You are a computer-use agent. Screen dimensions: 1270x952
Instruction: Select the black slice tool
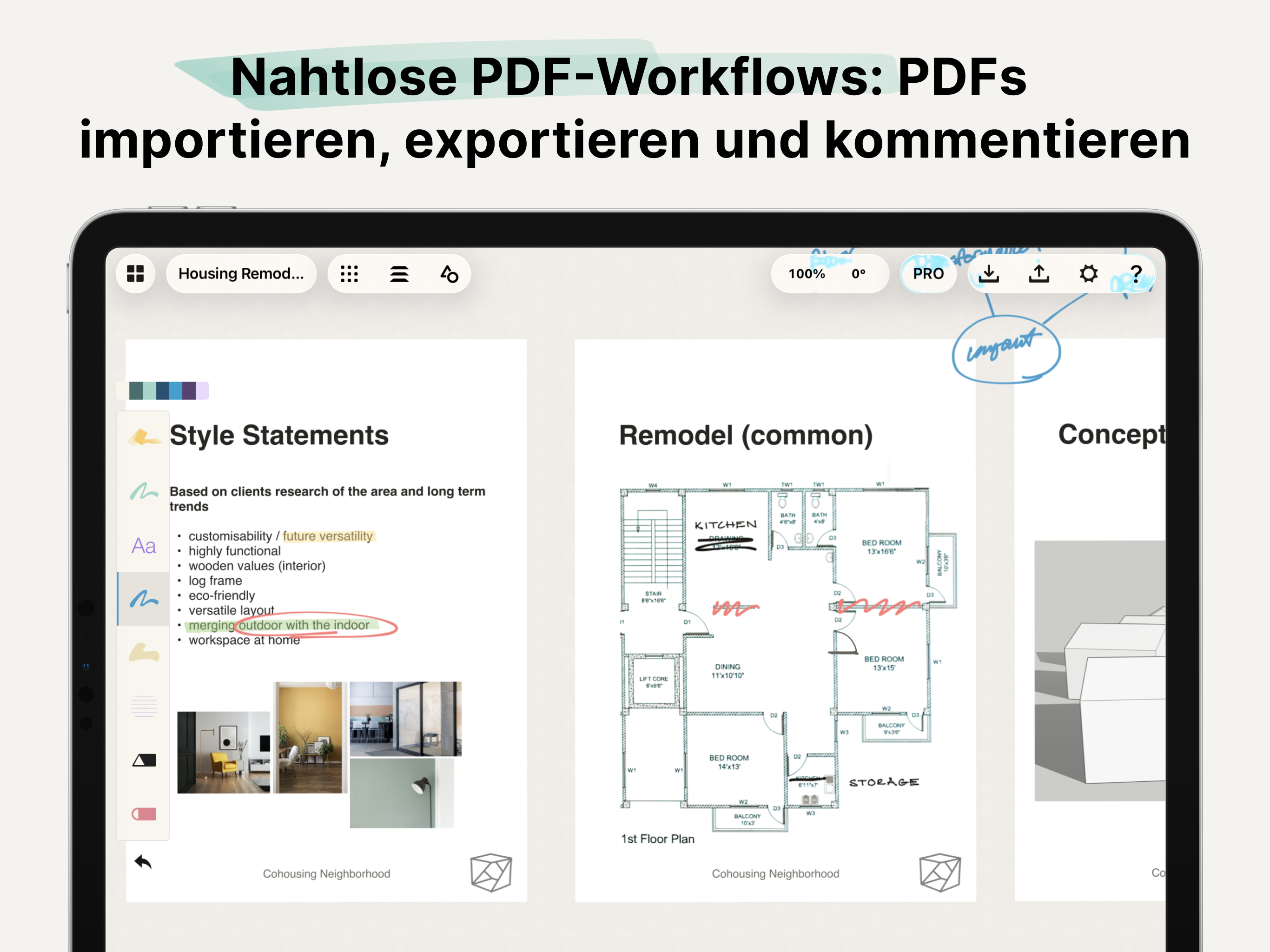point(144,760)
